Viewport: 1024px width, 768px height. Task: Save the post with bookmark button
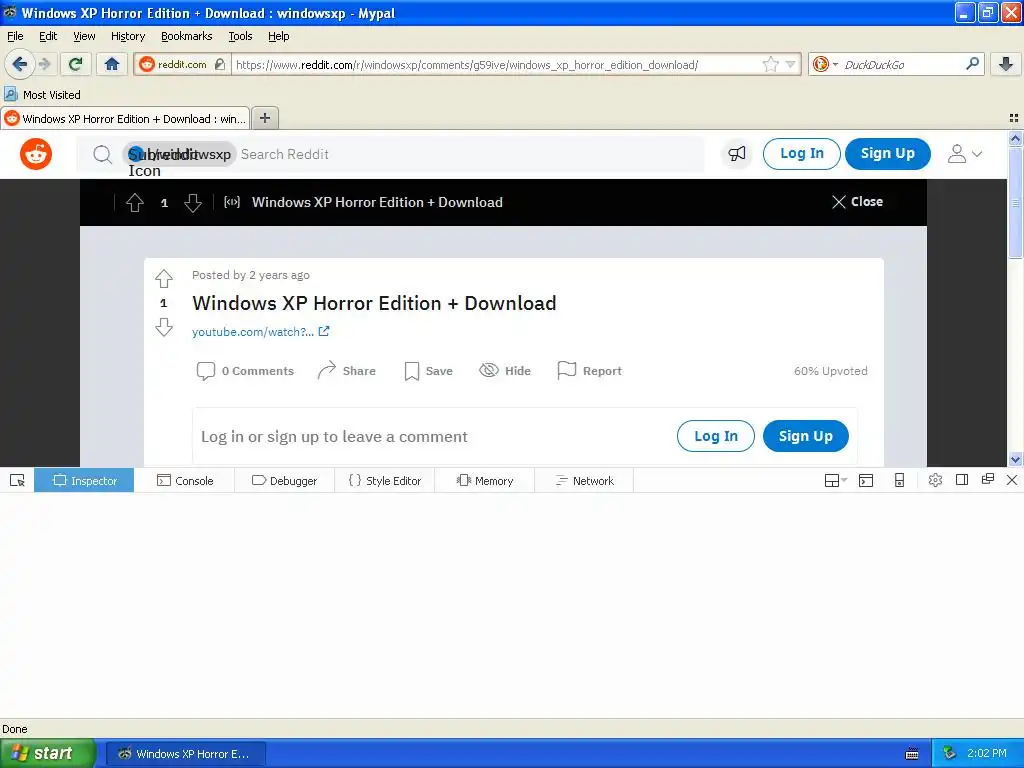click(428, 371)
